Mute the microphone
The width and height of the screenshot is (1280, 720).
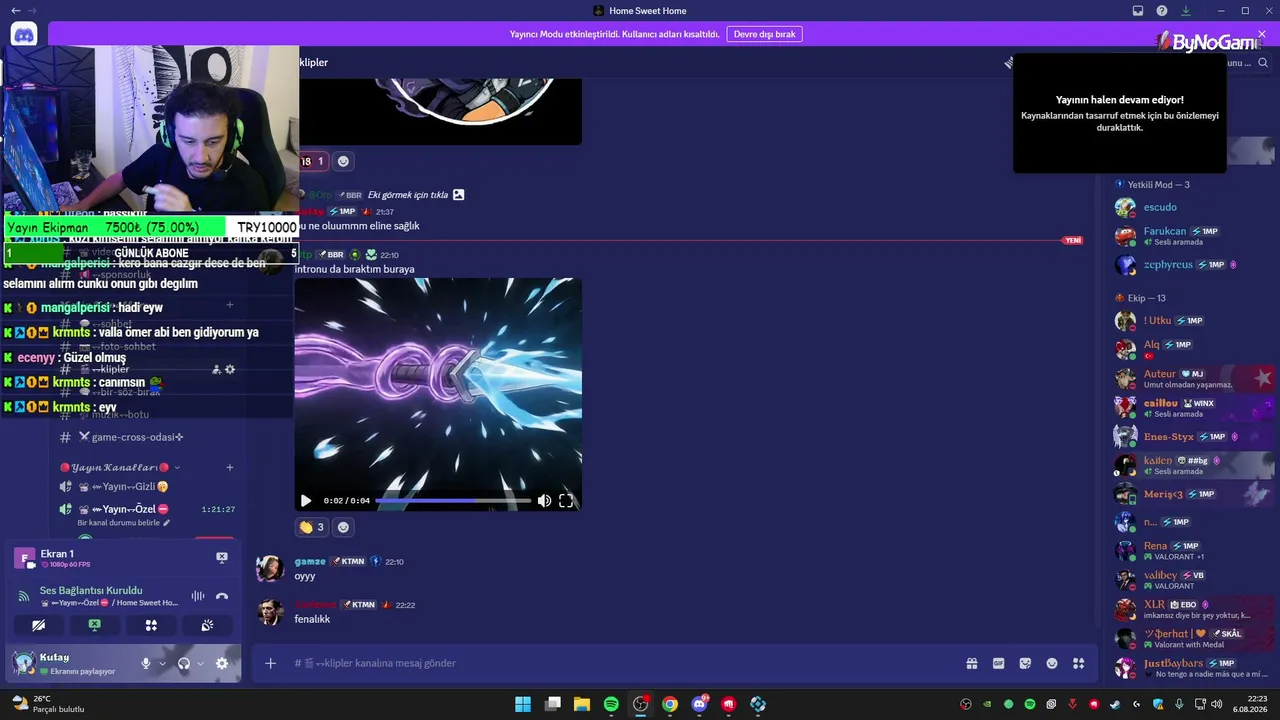[x=146, y=663]
